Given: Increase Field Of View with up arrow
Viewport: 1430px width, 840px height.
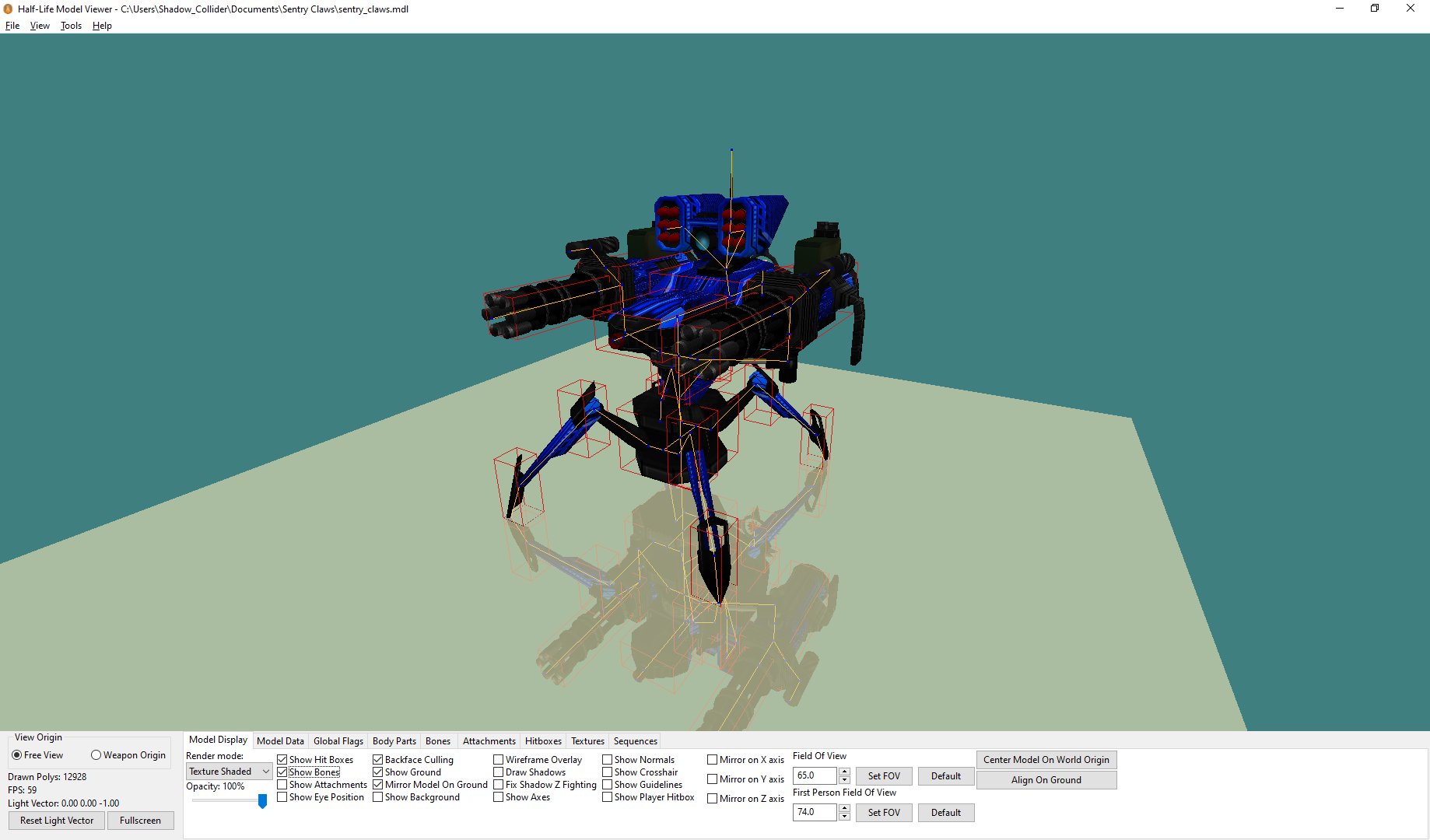Looking at the screenshot, I should [844, 772].
